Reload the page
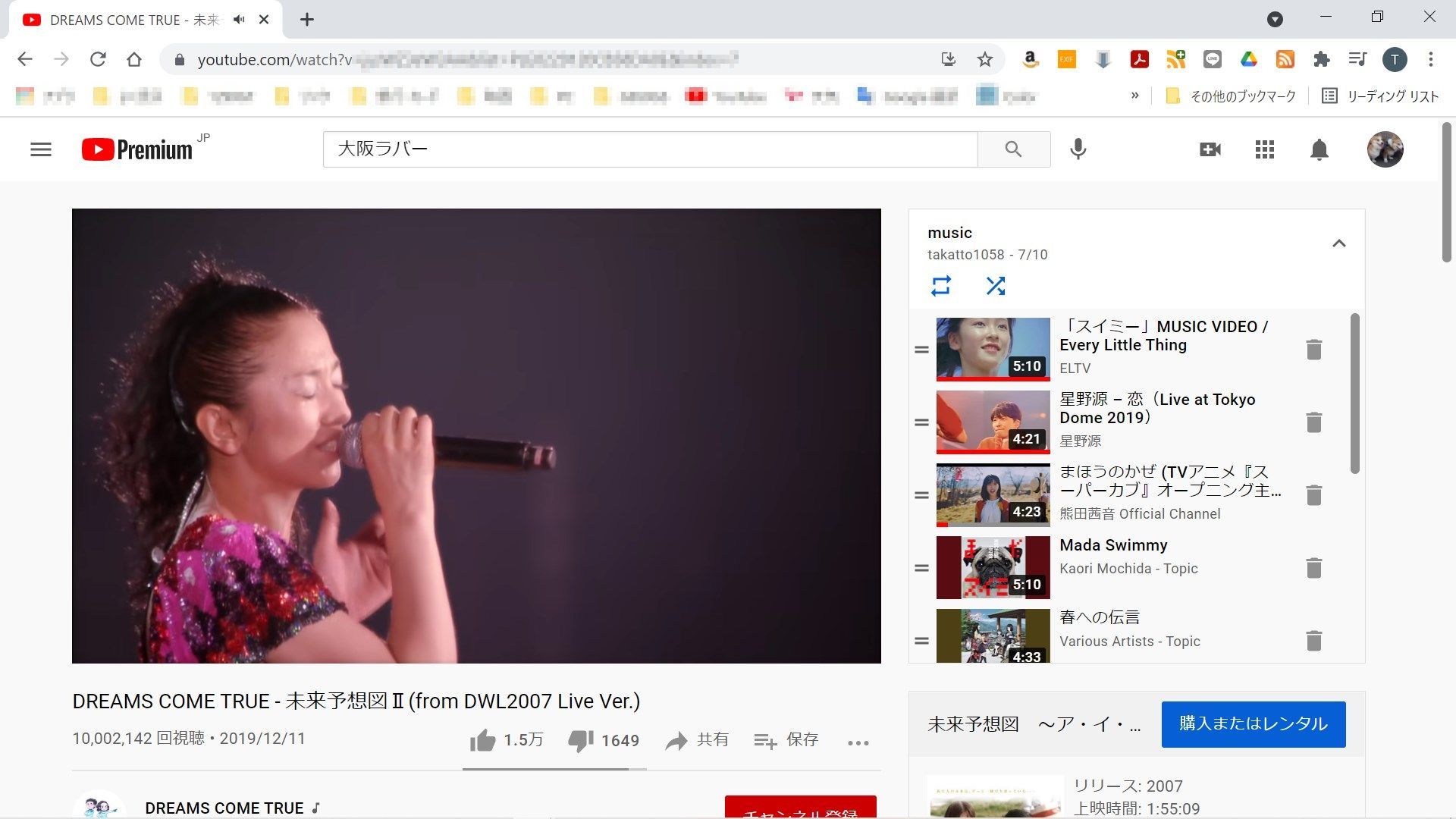 (98, 59)
